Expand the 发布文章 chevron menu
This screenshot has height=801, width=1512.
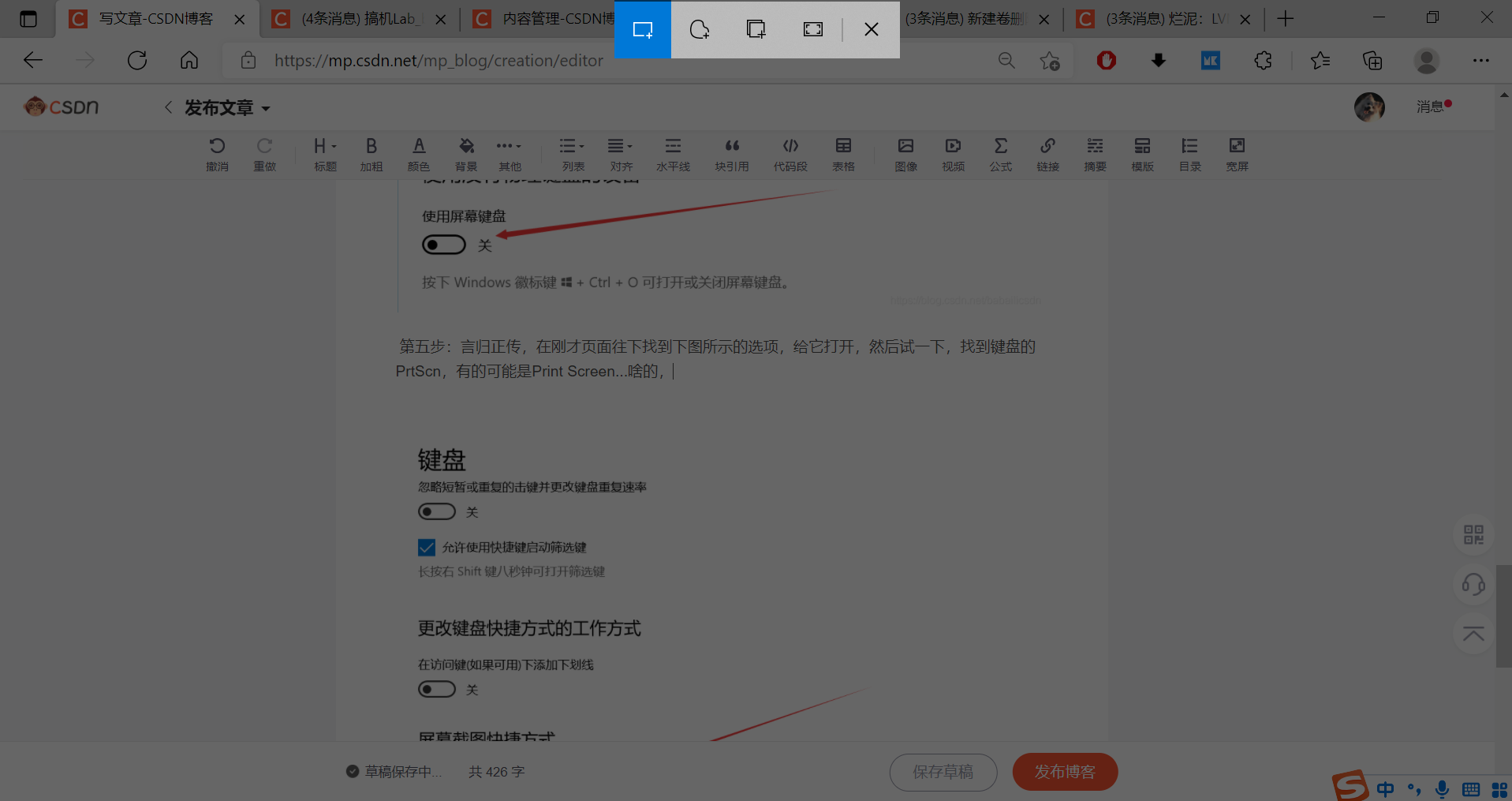click(265, 107)
